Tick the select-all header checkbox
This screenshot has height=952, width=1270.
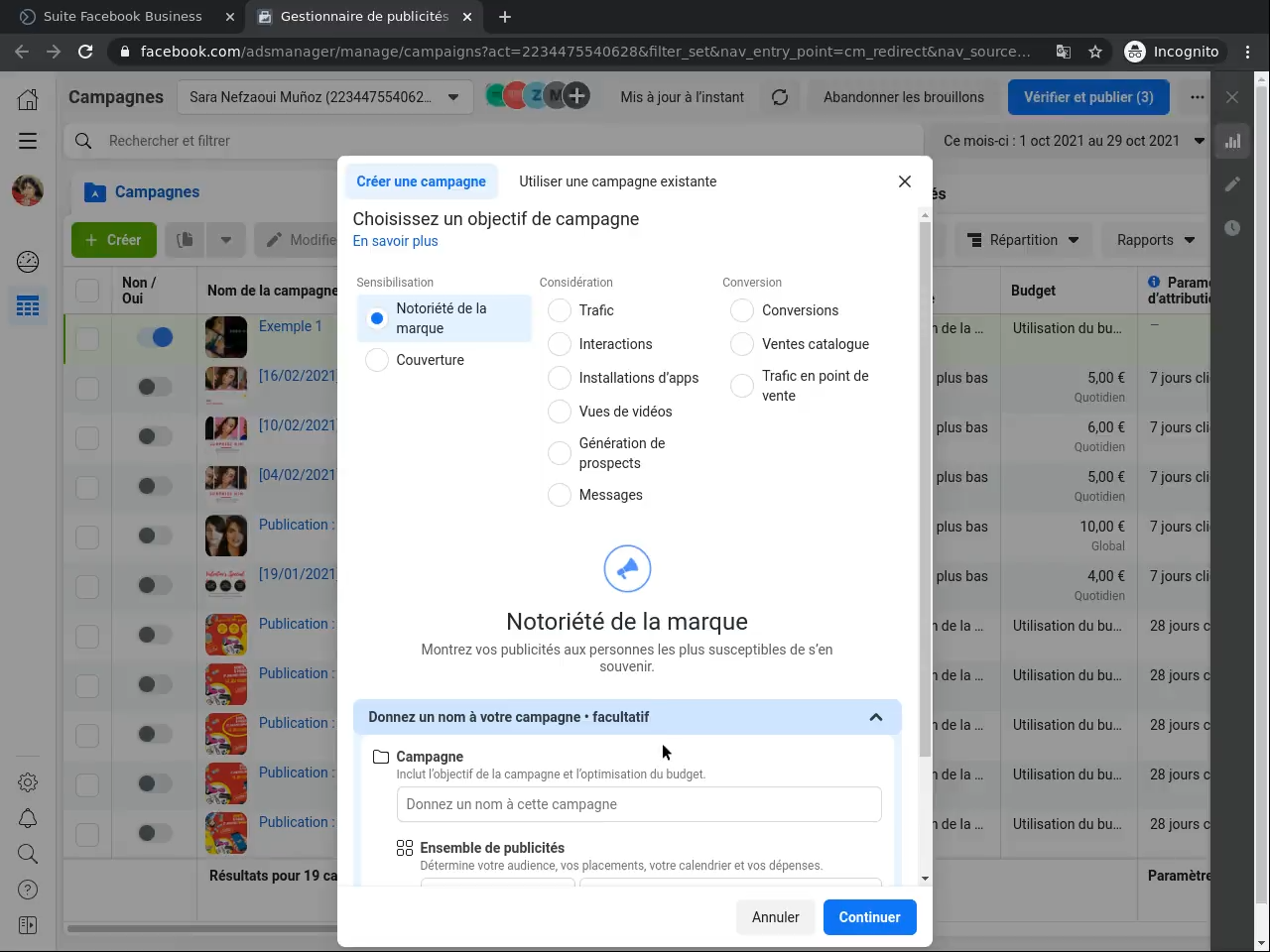87,291
